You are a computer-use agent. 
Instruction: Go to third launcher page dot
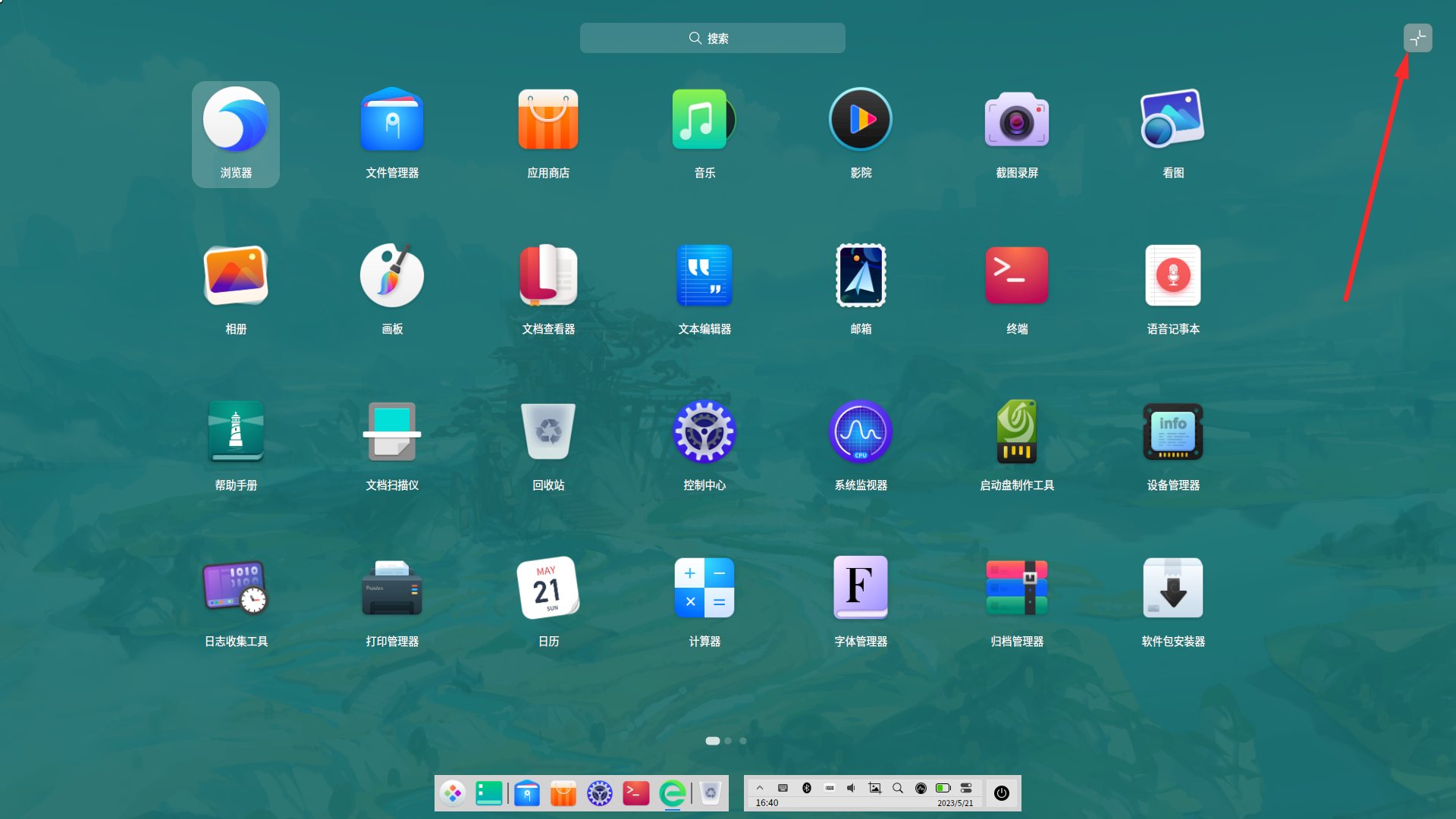743,741
